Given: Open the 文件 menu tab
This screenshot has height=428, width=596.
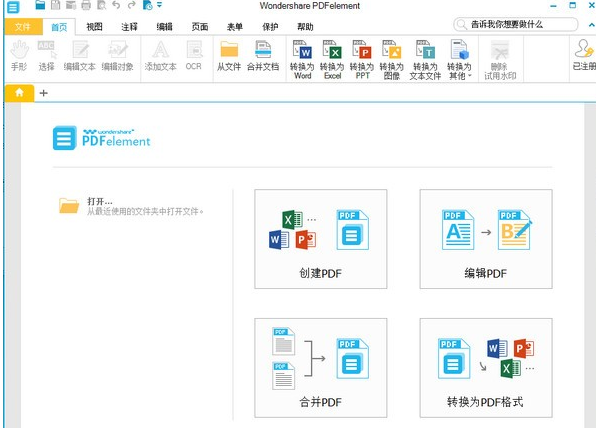Looking at the screenshot, I should pos(22,27).
